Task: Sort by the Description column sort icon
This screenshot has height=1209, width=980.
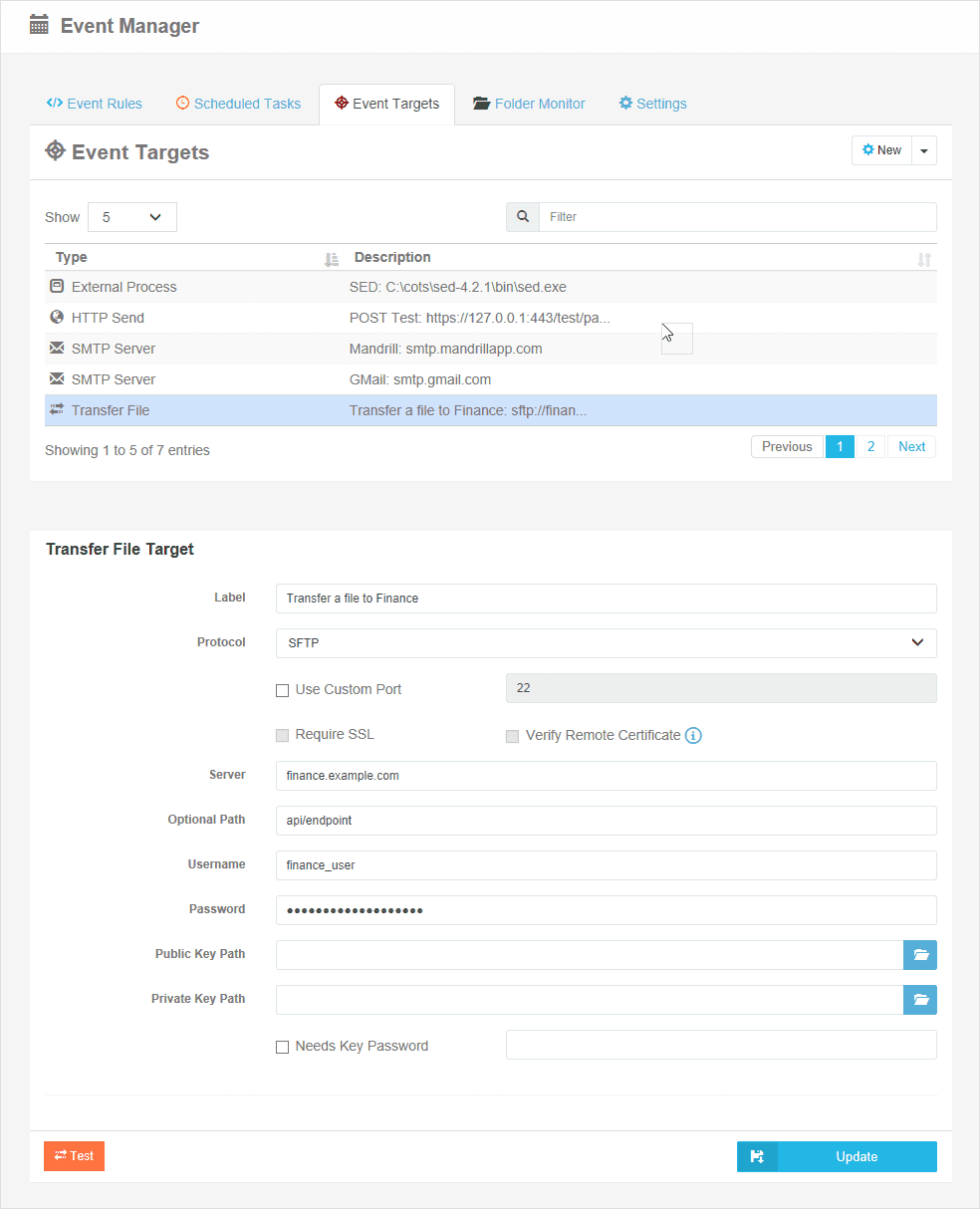Action: click(x=924, y=259)
